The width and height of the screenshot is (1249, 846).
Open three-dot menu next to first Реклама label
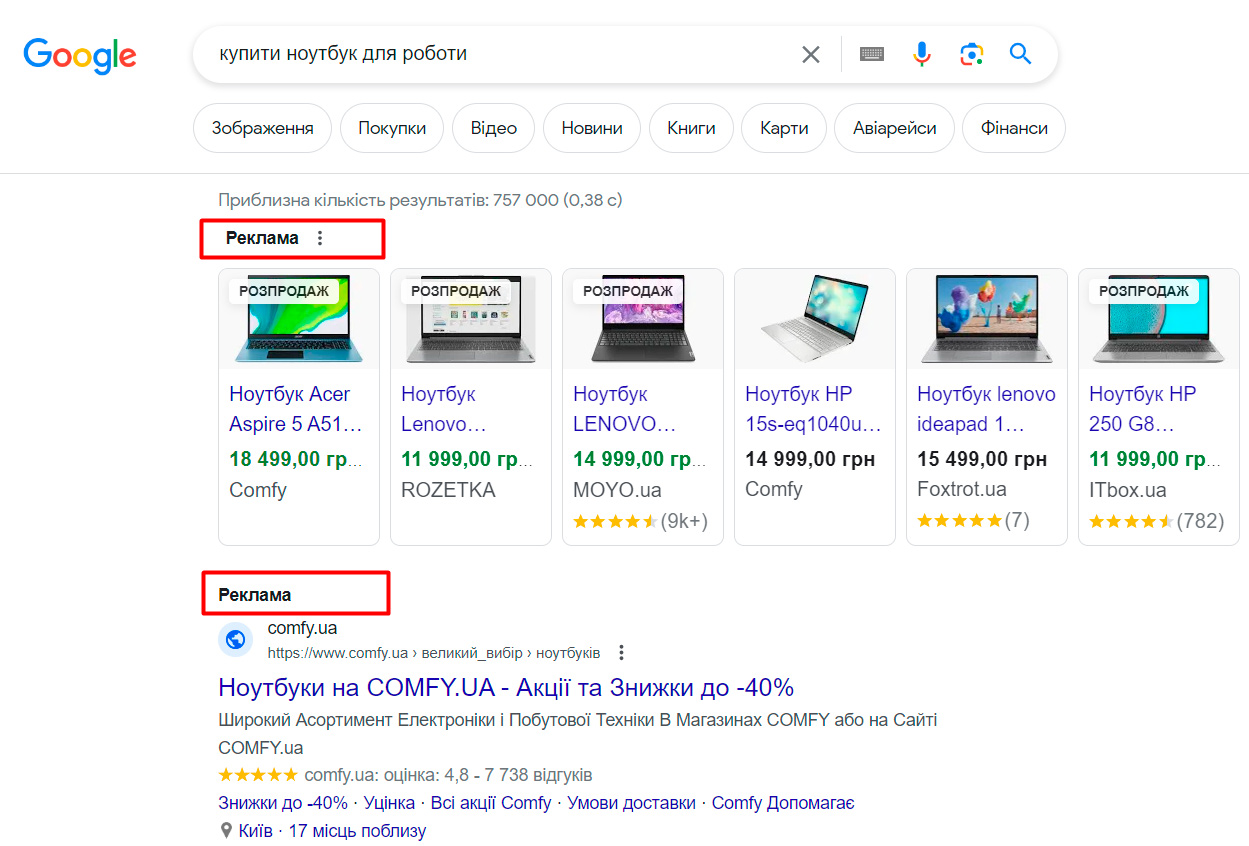tap(320, 238)
